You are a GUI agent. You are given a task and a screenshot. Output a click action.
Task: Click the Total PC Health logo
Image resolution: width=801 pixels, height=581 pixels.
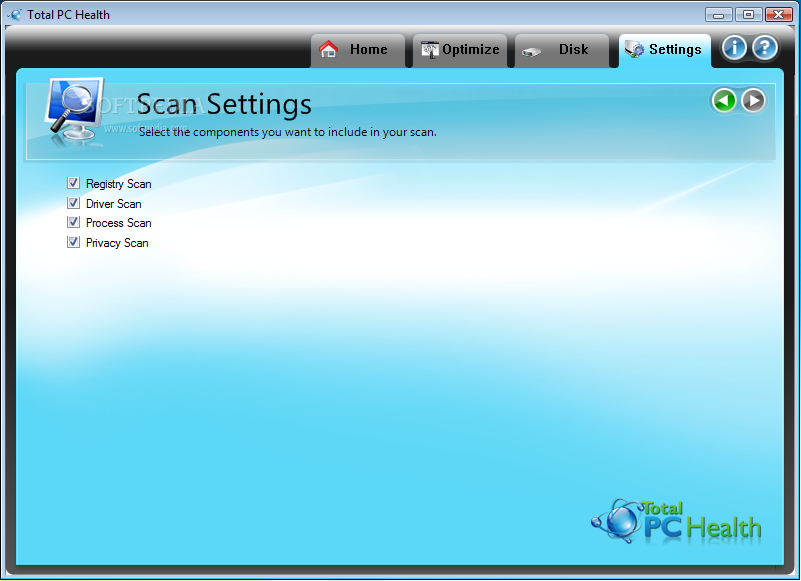tap(676, 522)
